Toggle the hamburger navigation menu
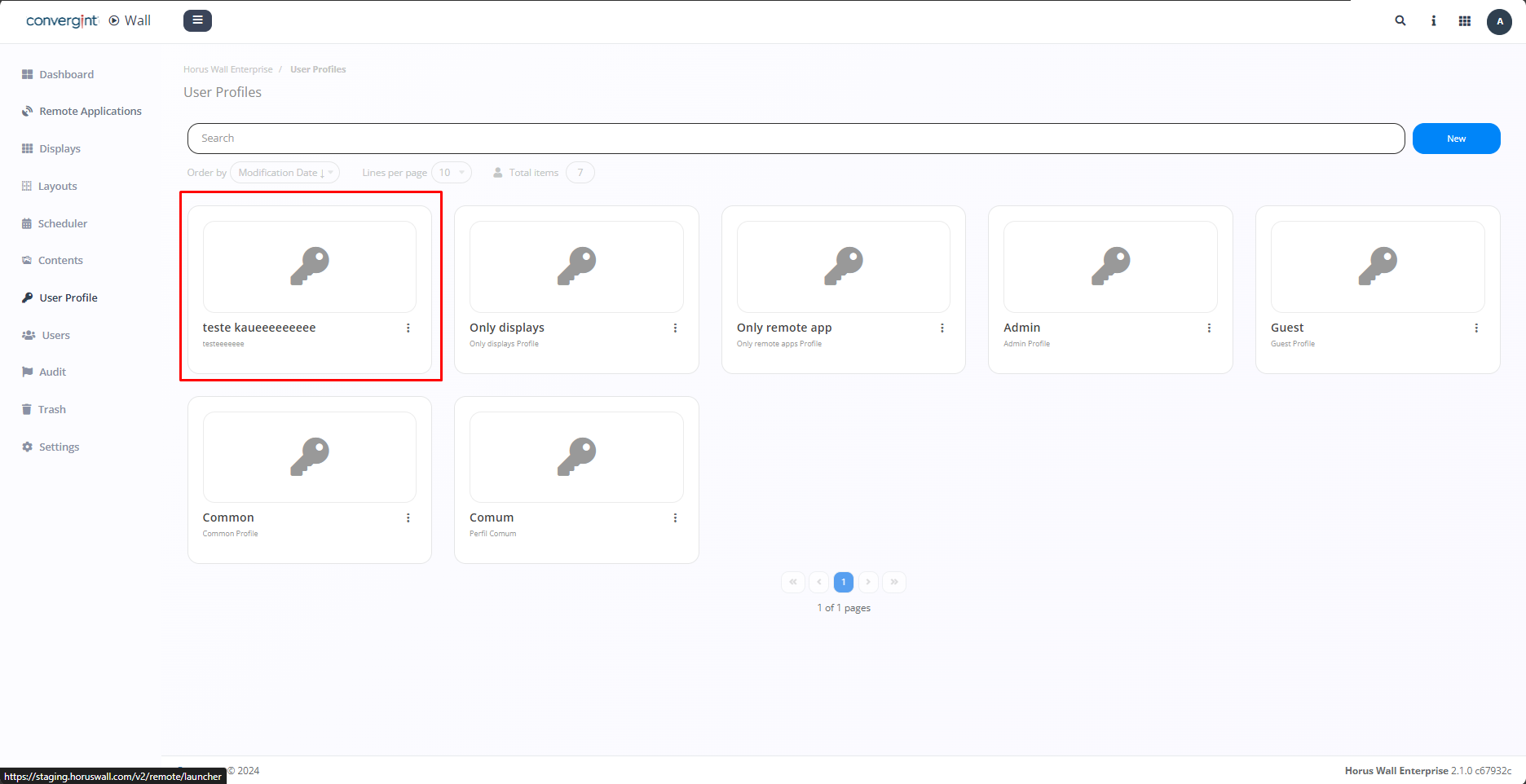The image size is (1526, 784). pos(197,20)
